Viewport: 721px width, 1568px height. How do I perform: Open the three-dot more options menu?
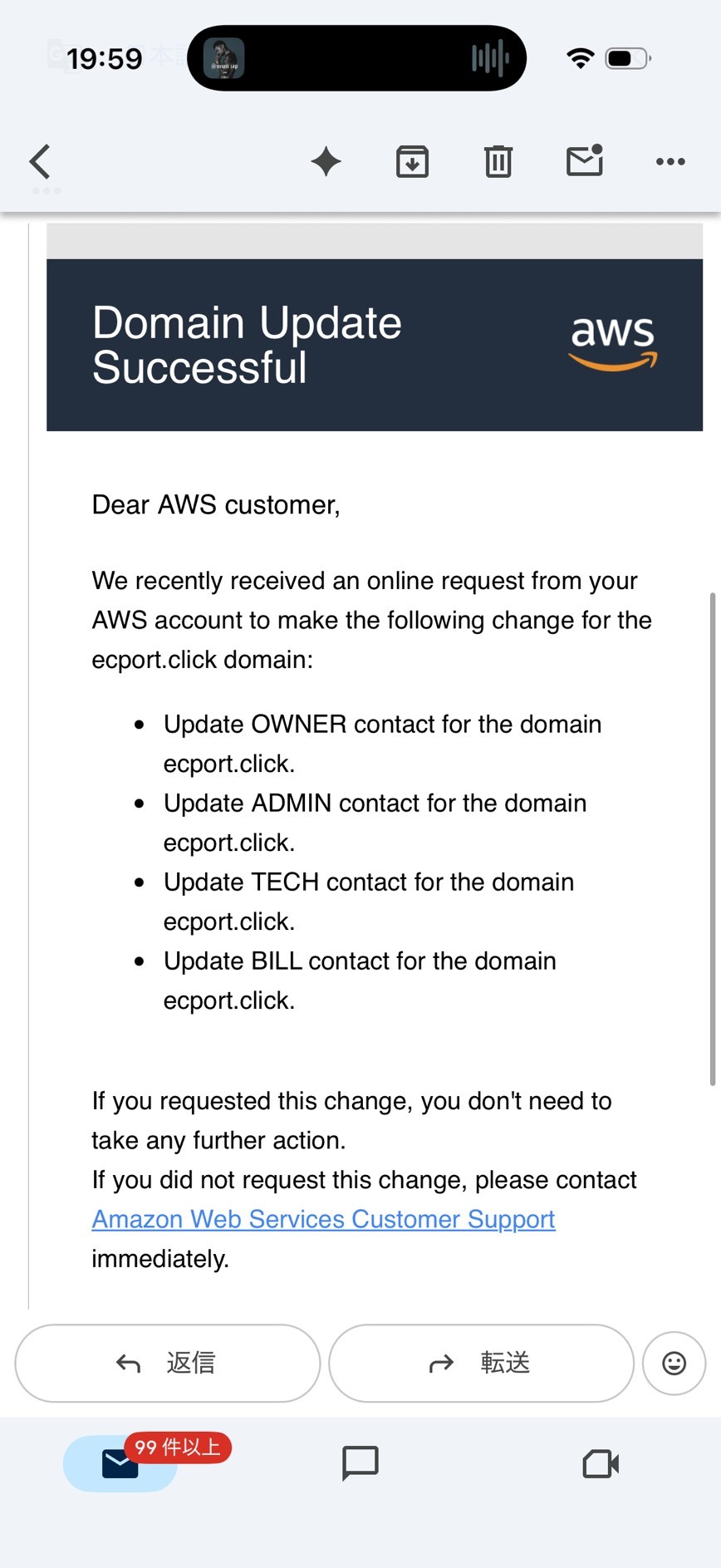coord(670,161)
